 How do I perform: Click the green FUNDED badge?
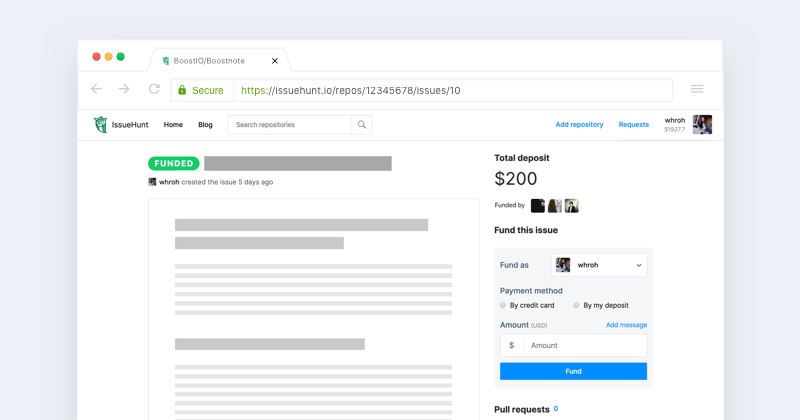point(173,163)
